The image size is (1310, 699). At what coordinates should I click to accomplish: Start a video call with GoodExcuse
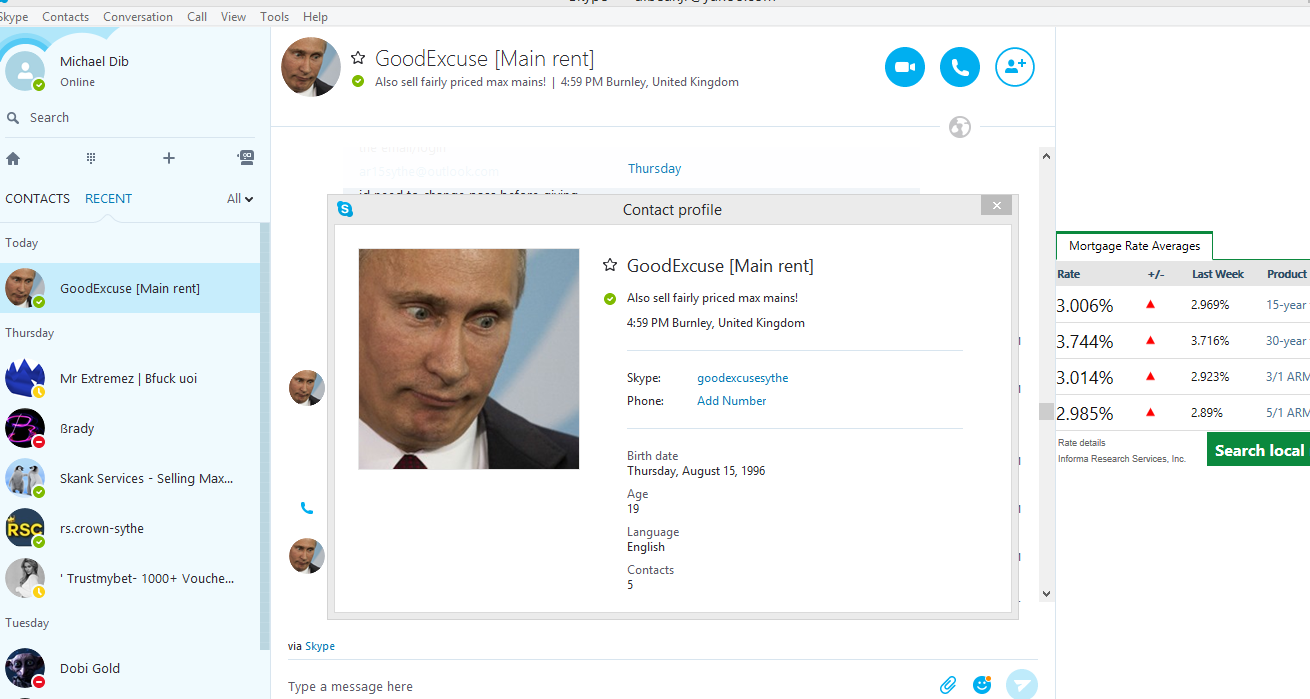click(x=905, y=67)
